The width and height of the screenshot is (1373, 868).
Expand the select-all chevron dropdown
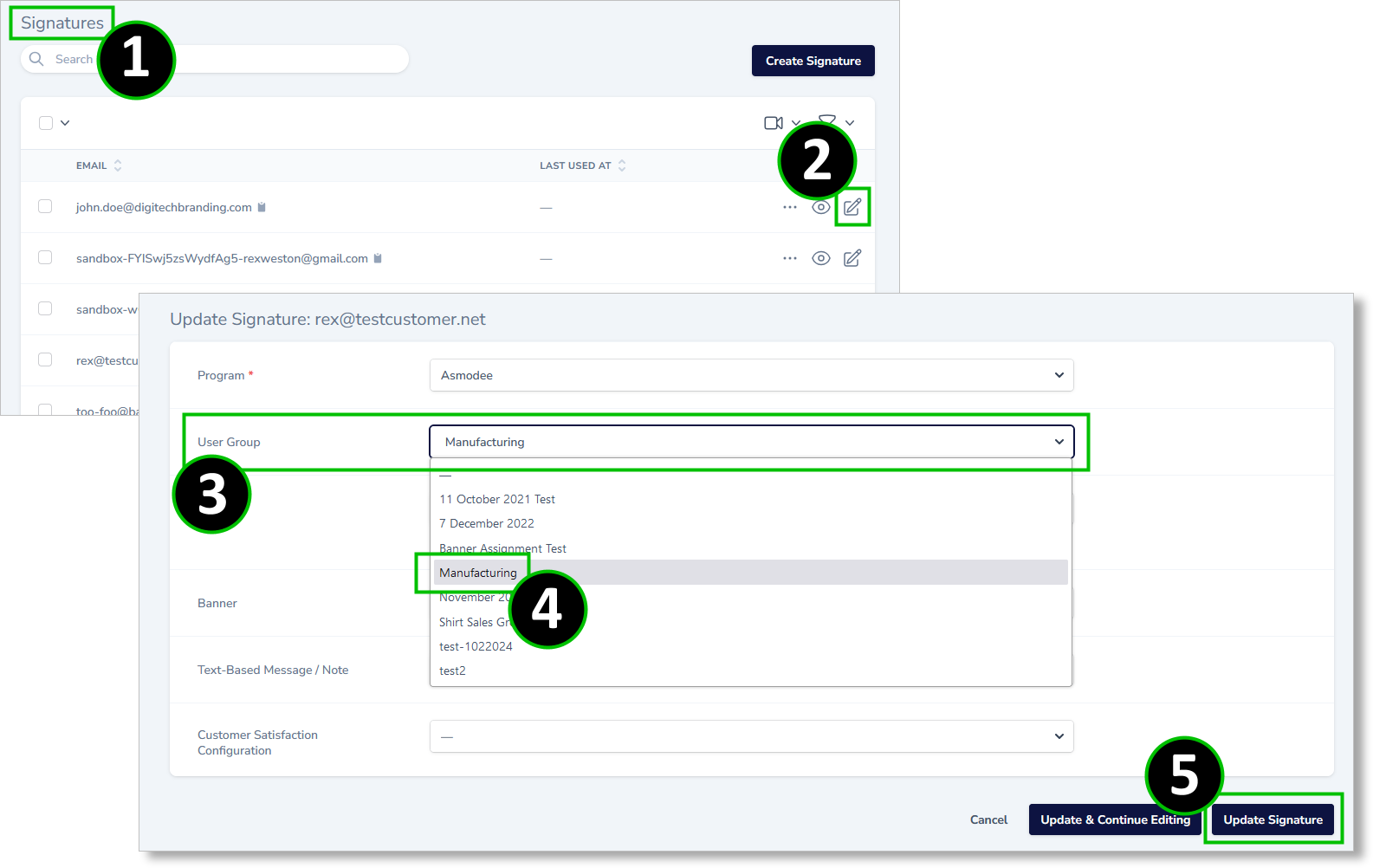tap(65, 123)
